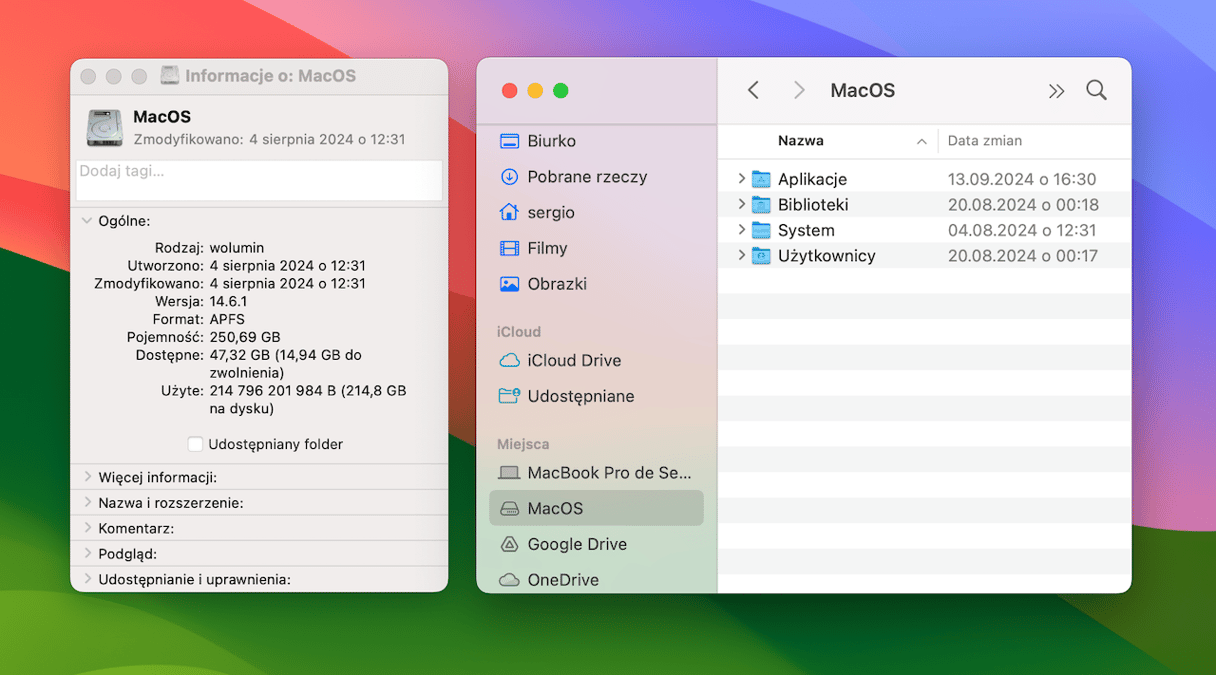Image resolution: width=1216 pixels, height=675 pixels.
Task: Click the date 20.08.2024 o 00:17
Action: [1023, 256]
